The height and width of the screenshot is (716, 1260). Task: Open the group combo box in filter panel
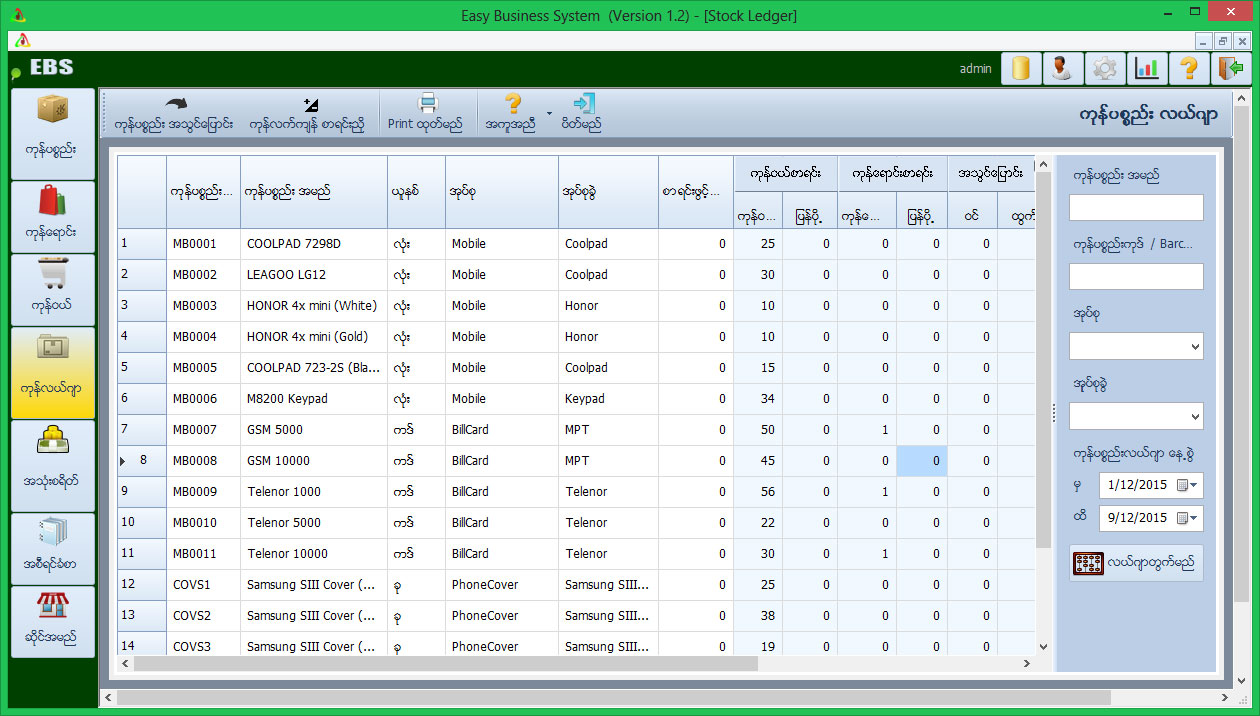tap(1136, 346)
